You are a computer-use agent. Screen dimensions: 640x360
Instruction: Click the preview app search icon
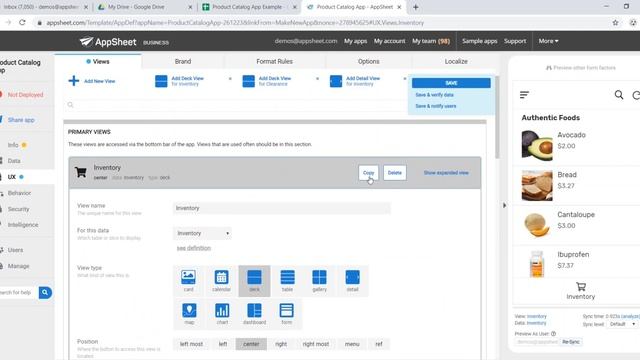(x=619, y=95)
